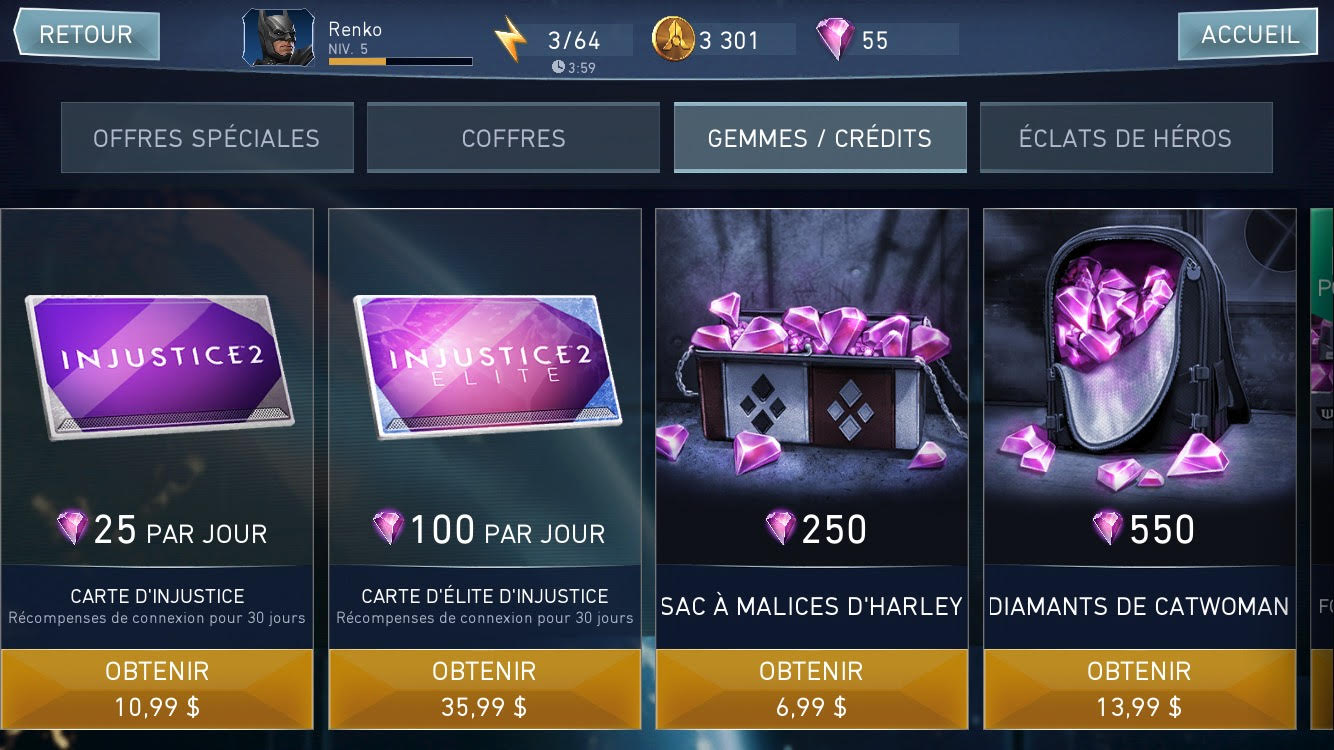Screen dimensions: 1334x750
Task: Select the gem icon next to 100 par jour
Action: pyautogui.click(x=388, y=528)
